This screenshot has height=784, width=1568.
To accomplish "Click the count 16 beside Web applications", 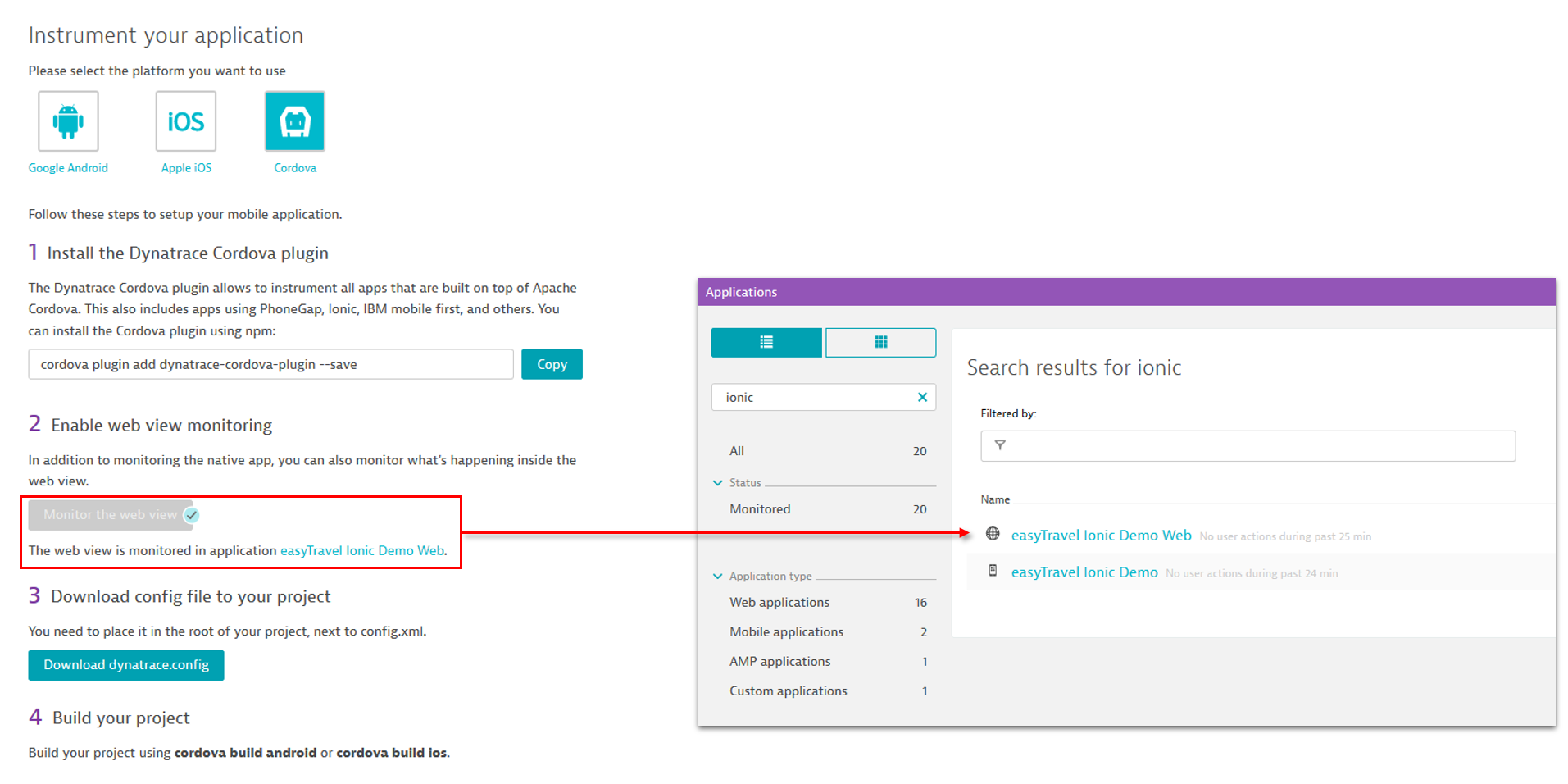I will tap(920, 603).
